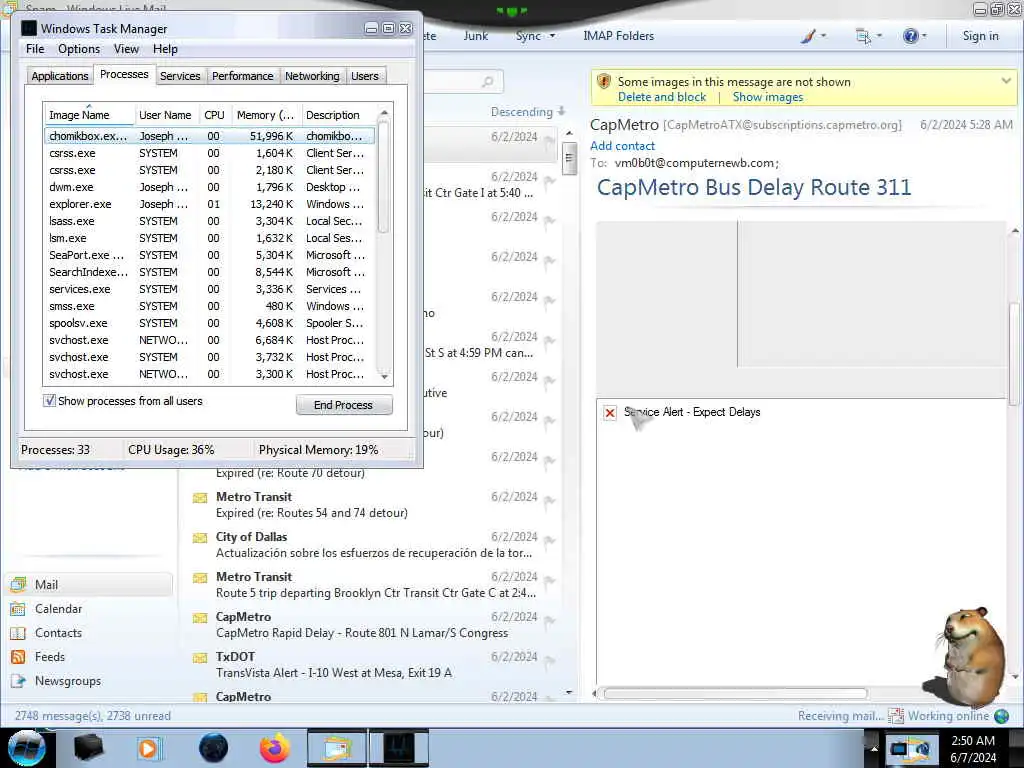
Task: Expand the menus icon dropdown arrow
Action: (x=879, y=36)
